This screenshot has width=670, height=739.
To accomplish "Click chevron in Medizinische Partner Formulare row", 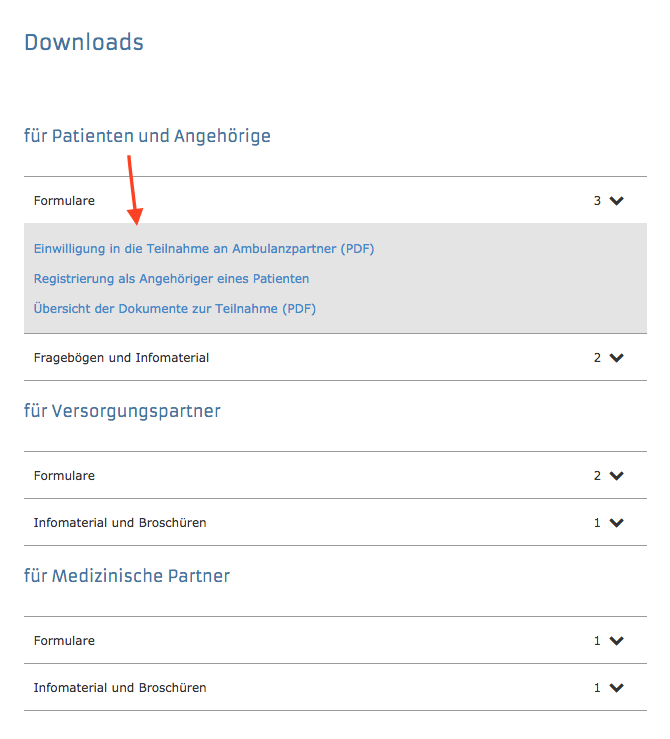I will 616,640.
